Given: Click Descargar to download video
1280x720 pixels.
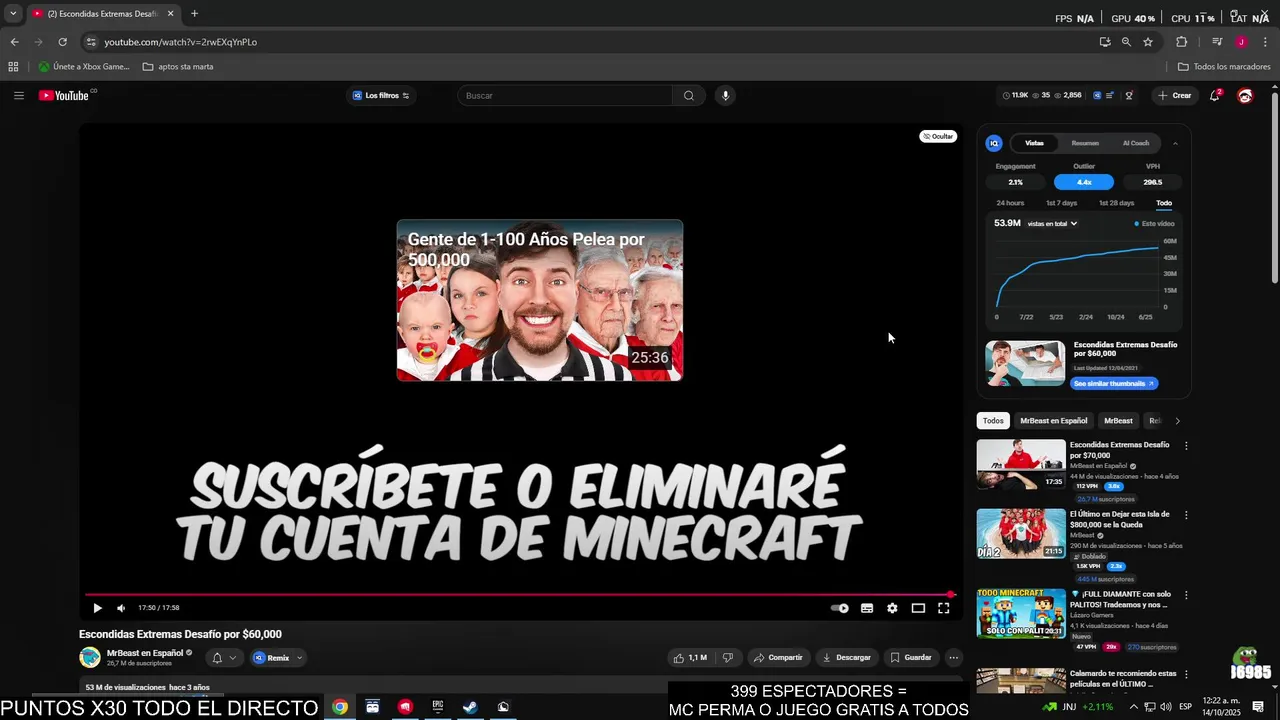Looking at the screenshot, I should click(x=846, y=658).
